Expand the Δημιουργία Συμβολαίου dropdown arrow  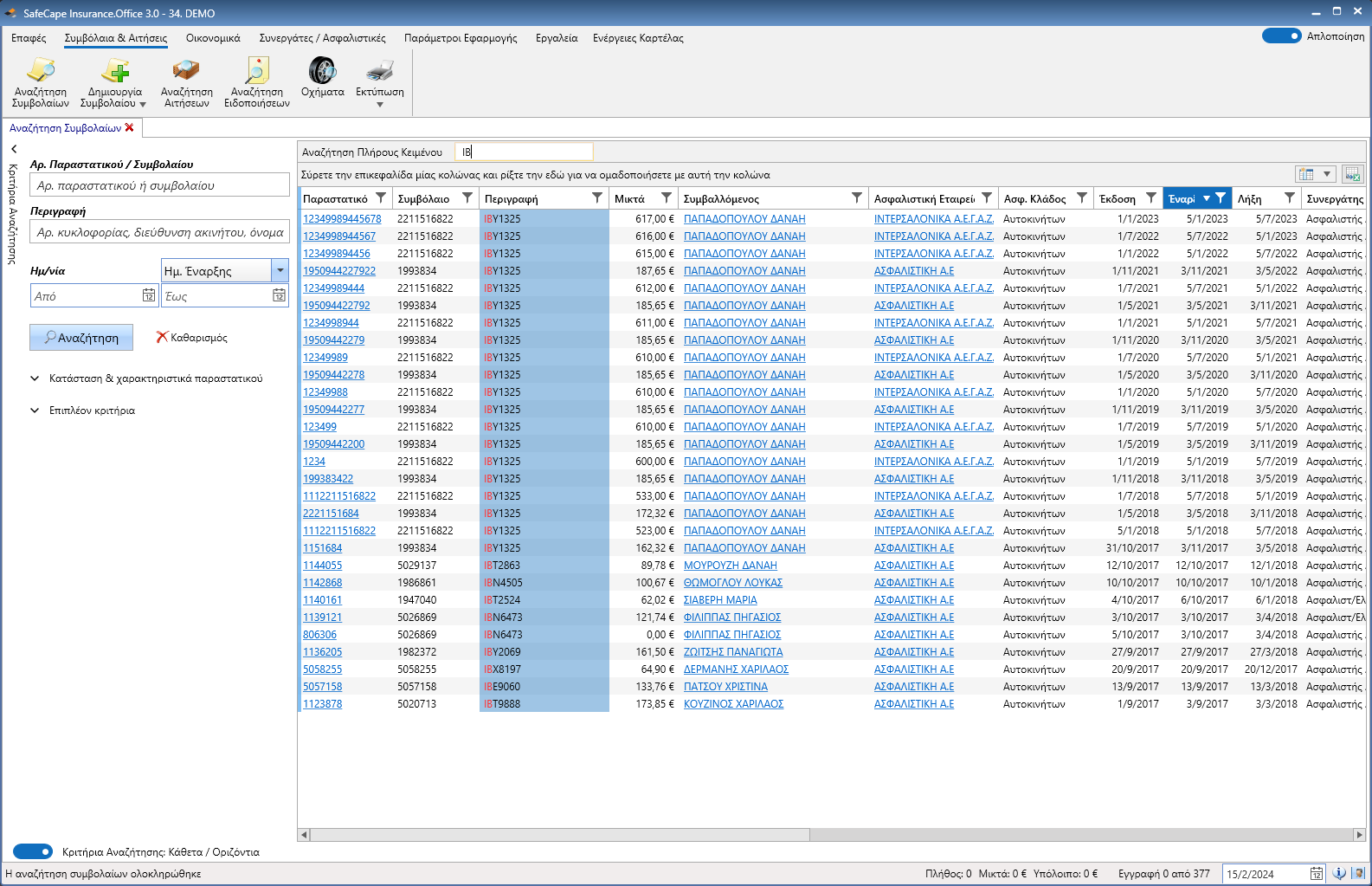pos(143,104)
